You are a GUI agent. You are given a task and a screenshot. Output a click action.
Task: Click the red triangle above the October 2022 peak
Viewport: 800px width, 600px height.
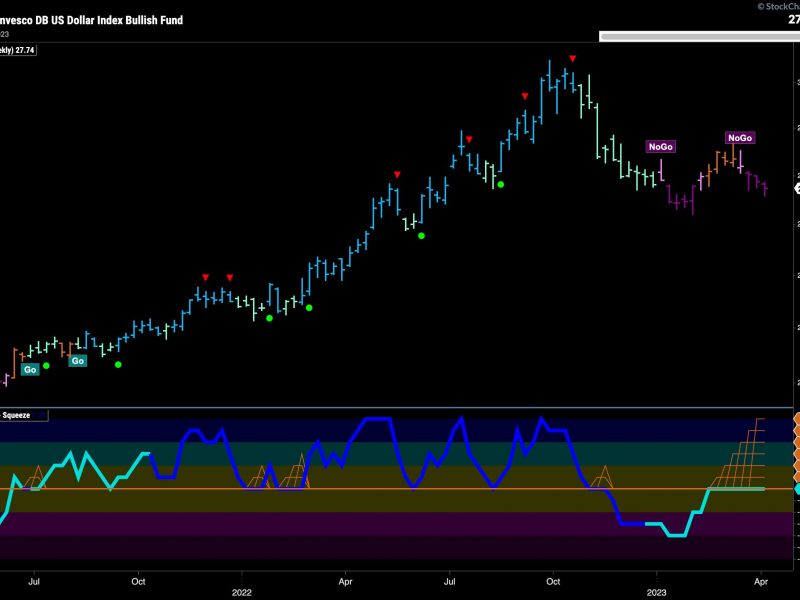(573, 59)
